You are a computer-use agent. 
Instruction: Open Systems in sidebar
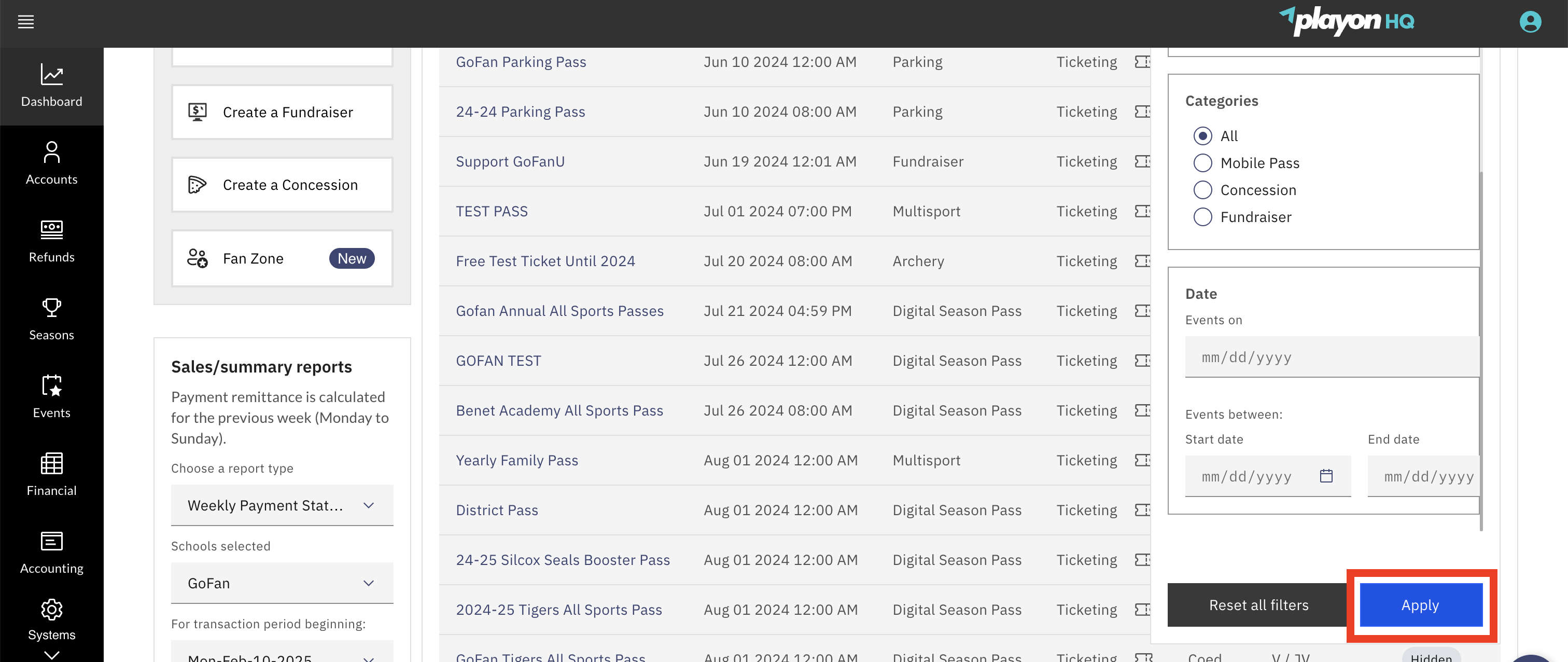coord(52,620)
